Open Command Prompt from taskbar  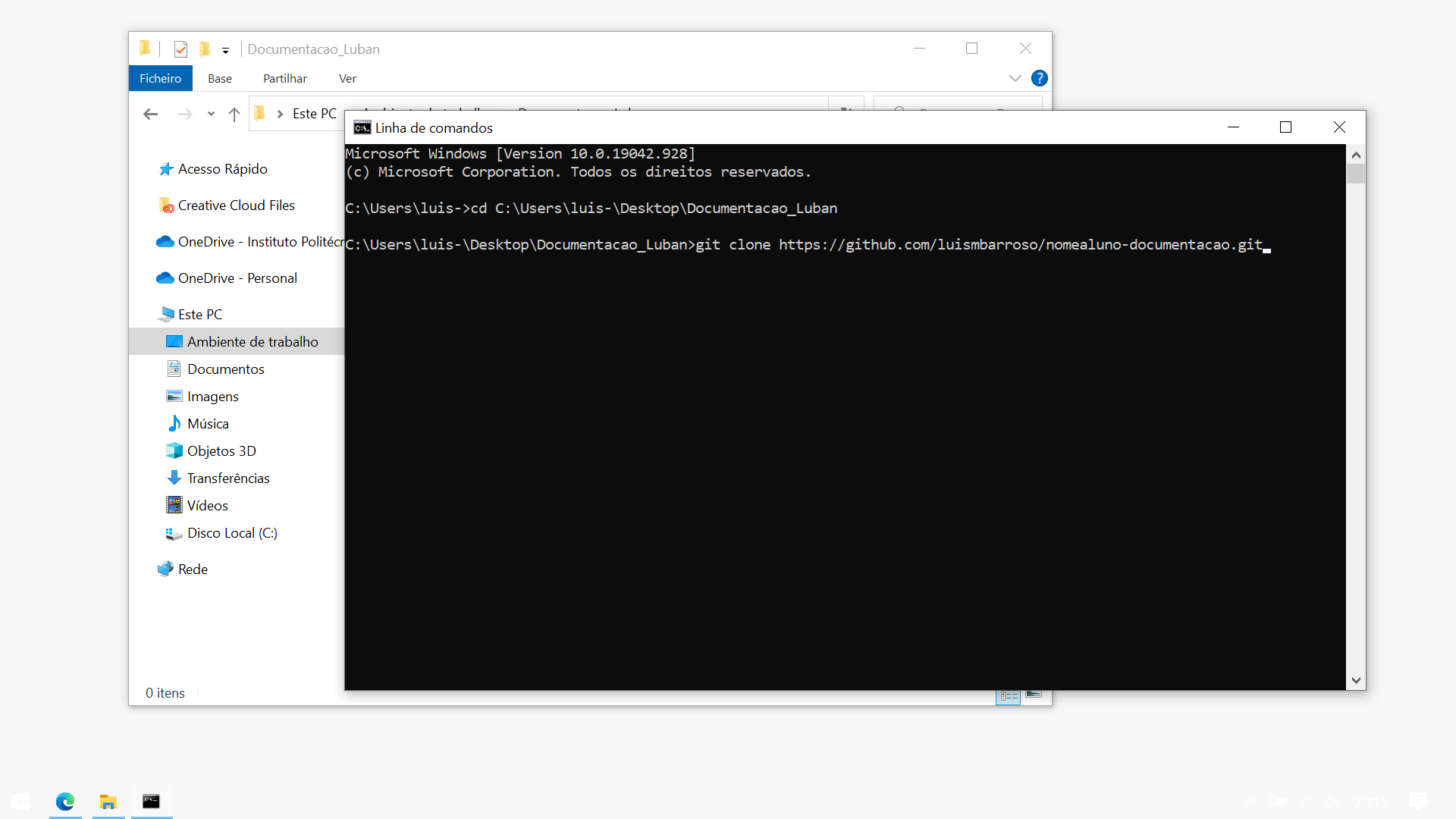click(x=152, y=802)
